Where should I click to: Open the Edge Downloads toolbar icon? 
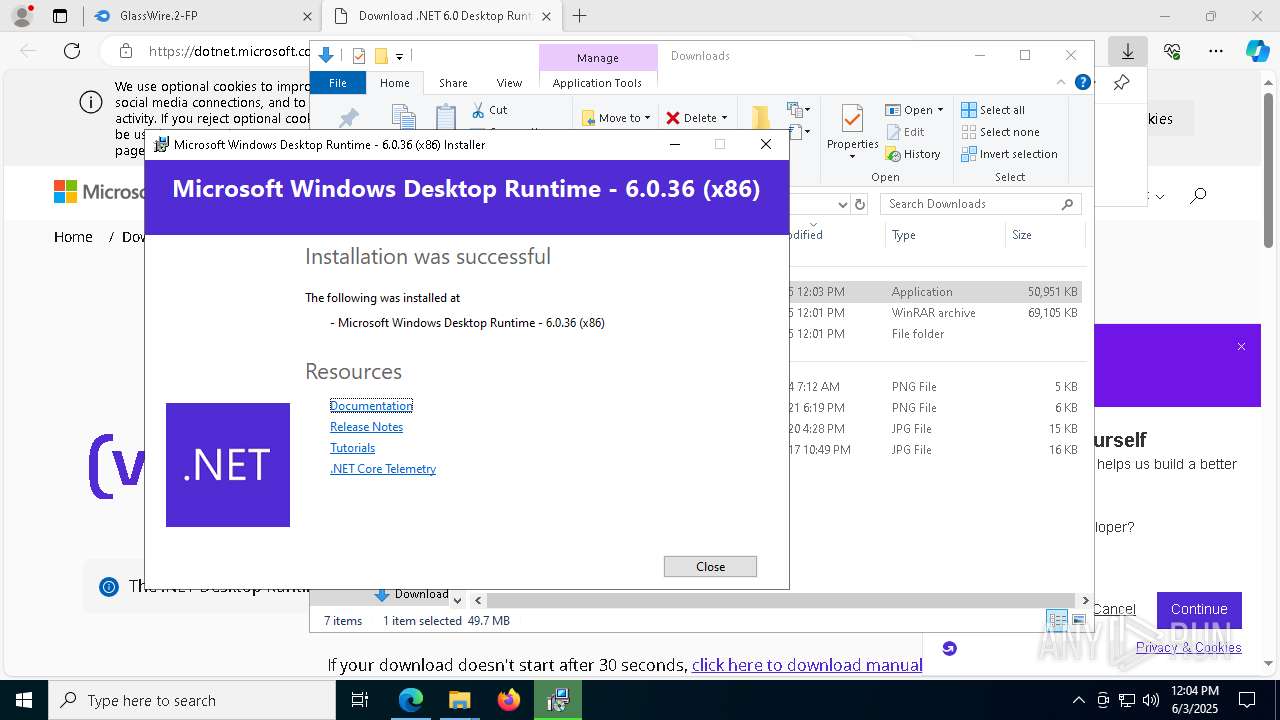(x=1128, y=51)
